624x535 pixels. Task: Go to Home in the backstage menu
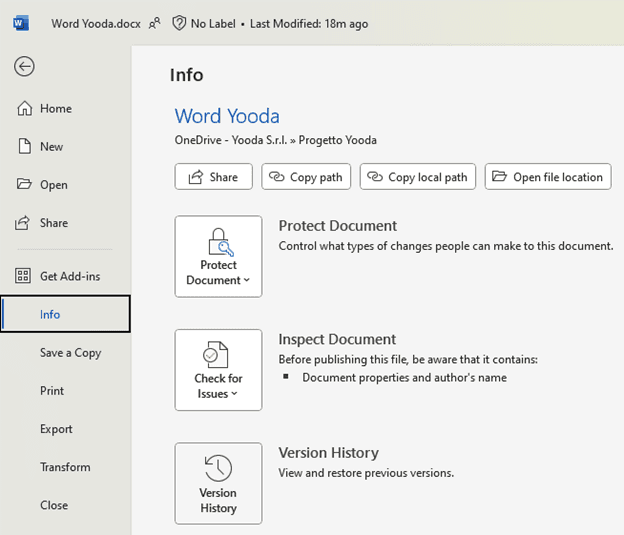56,109
